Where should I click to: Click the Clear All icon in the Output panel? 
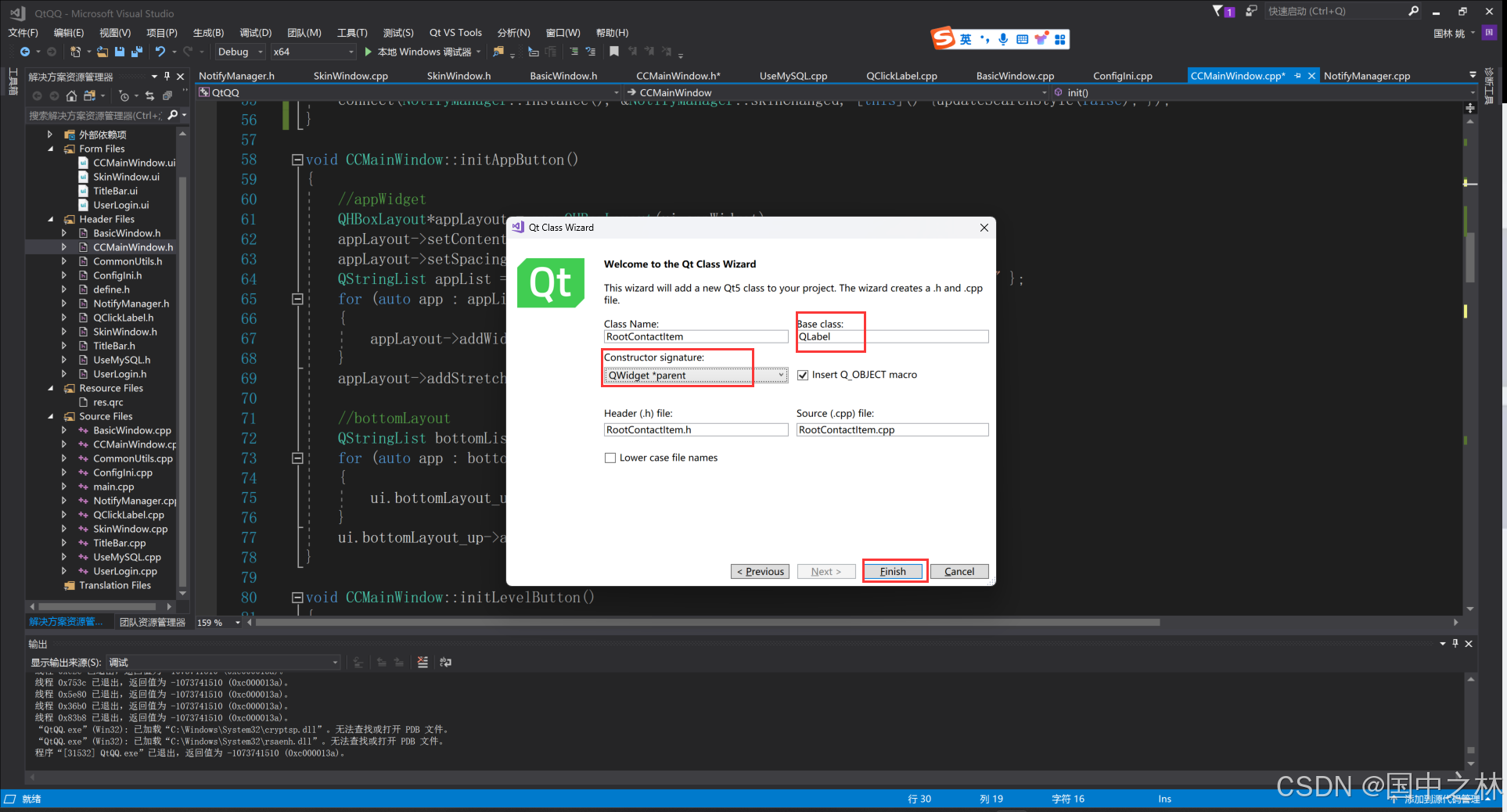click(x=423, y=663)
